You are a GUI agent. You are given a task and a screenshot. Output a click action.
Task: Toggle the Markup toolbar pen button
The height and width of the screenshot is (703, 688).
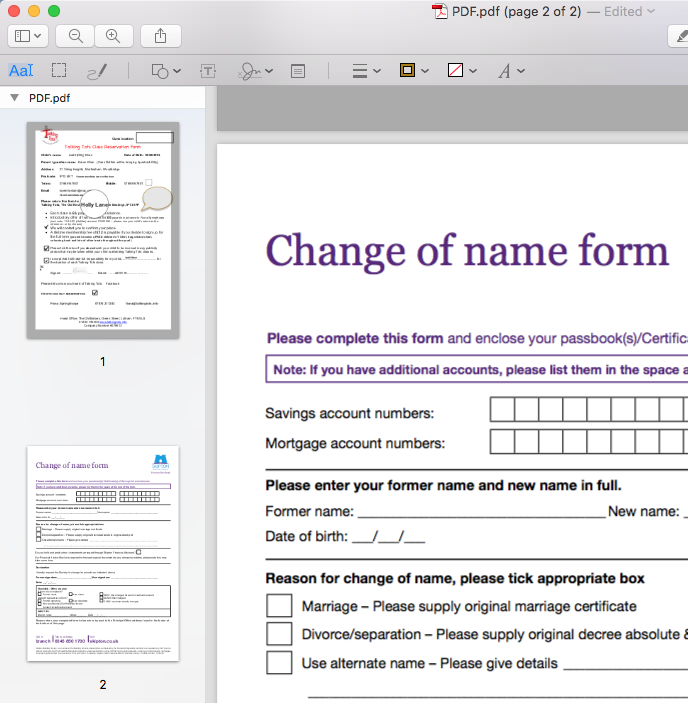pos(679,36)
